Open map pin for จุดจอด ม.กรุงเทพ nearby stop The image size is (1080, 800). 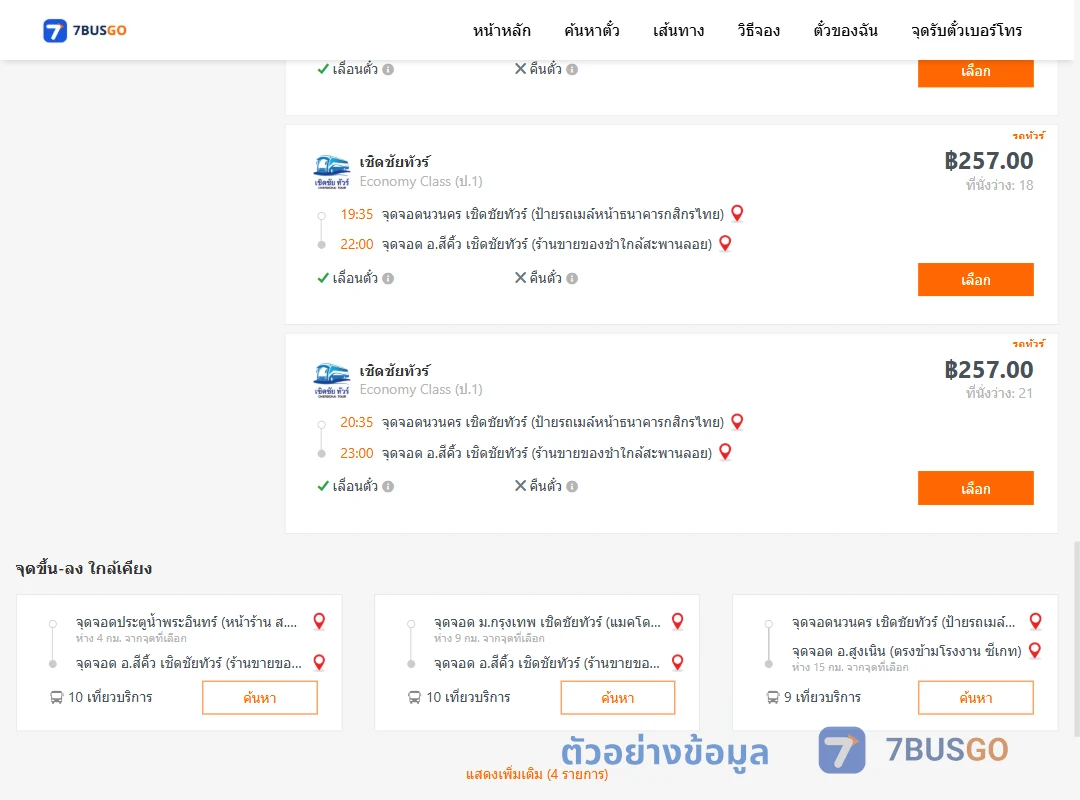pos(678,622)
